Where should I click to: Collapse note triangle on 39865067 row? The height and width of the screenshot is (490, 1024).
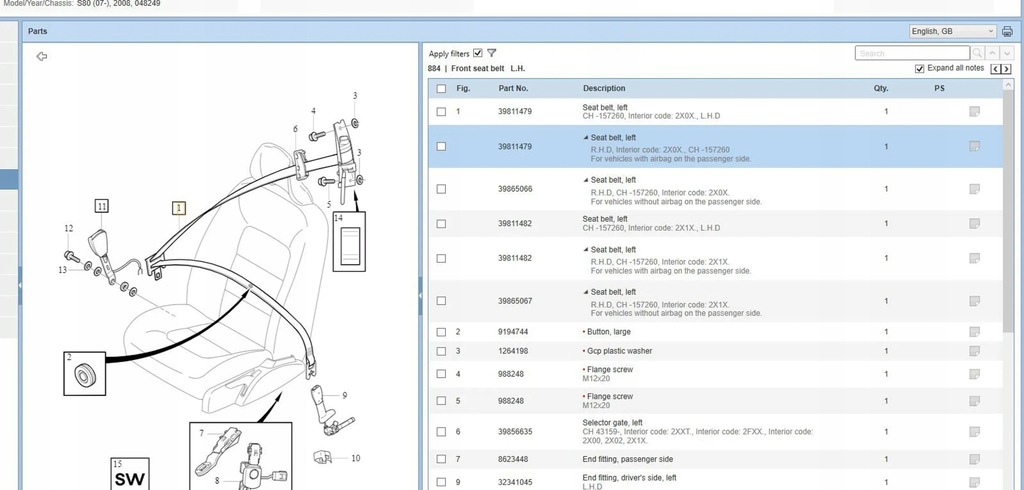[586, 292]
